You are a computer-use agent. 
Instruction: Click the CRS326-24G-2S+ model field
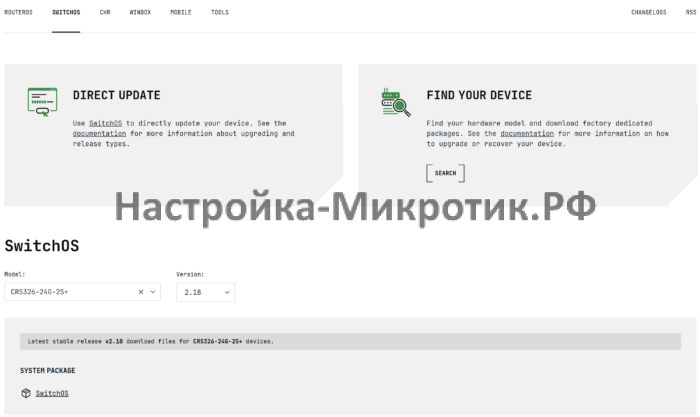click(82, 292)
